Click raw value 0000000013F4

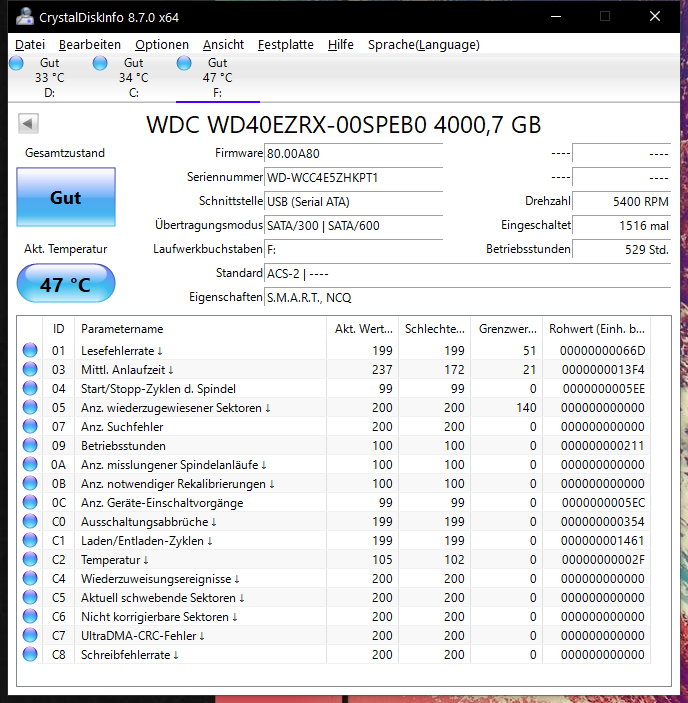pyautogui.click(x=603, y=369)
